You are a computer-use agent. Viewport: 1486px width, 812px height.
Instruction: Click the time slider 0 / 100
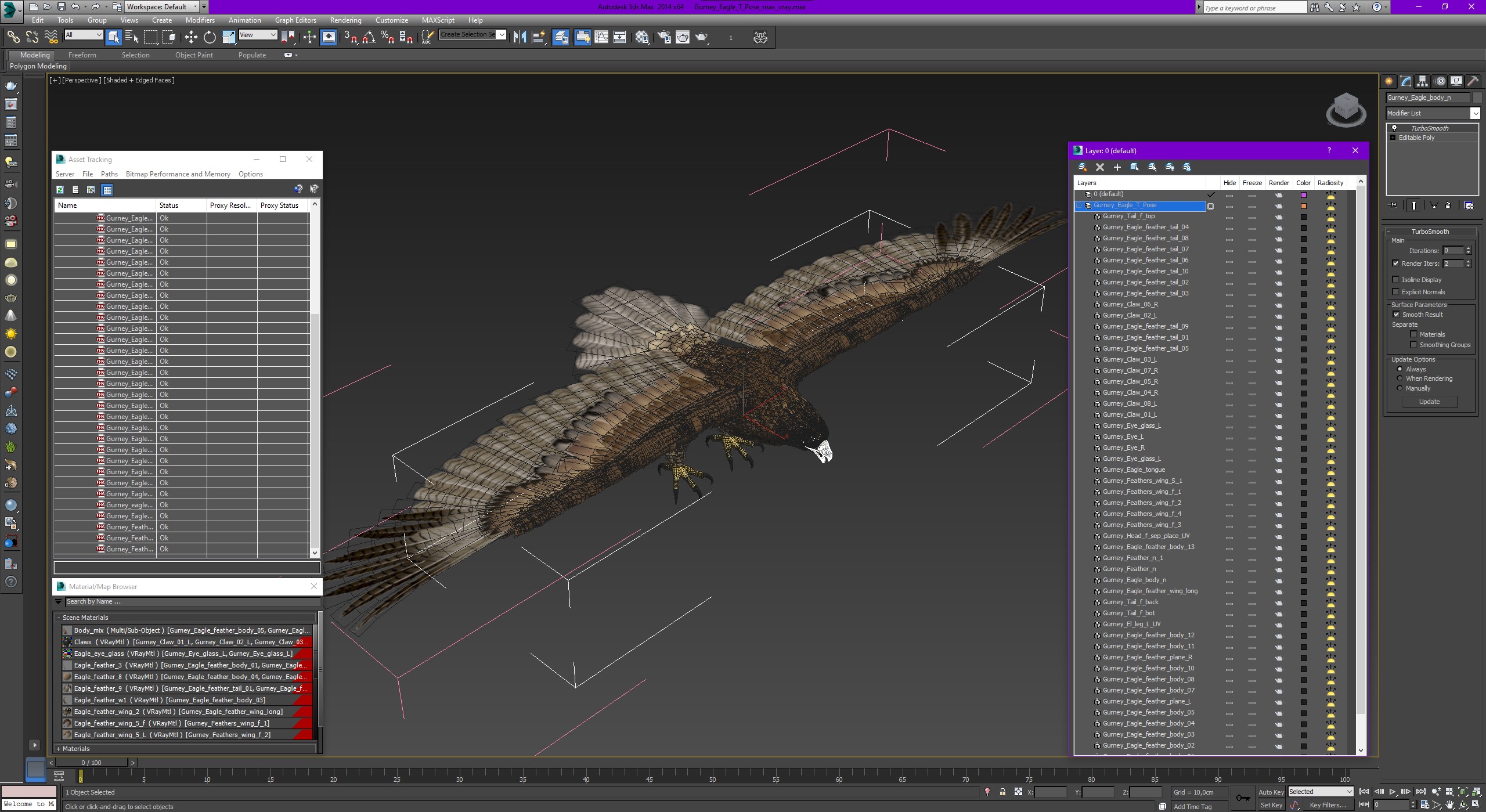coord(91,763)
